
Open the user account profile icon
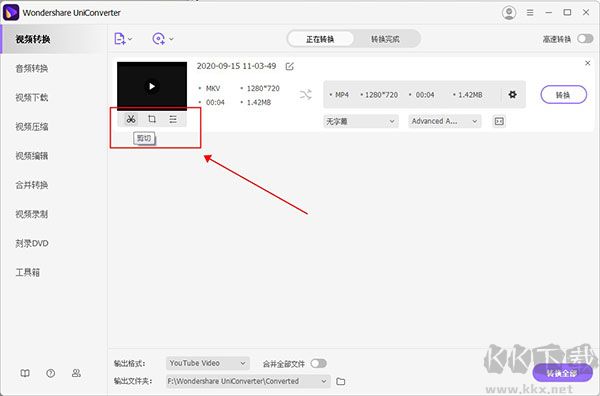(x=509, y=13)
